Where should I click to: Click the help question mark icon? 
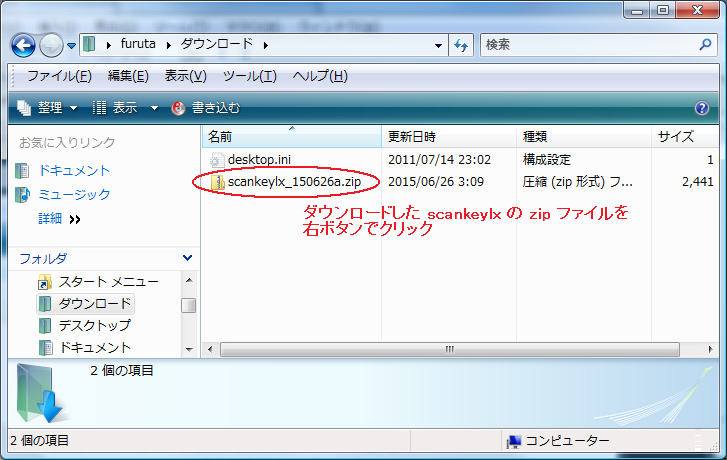coord(701,108)
